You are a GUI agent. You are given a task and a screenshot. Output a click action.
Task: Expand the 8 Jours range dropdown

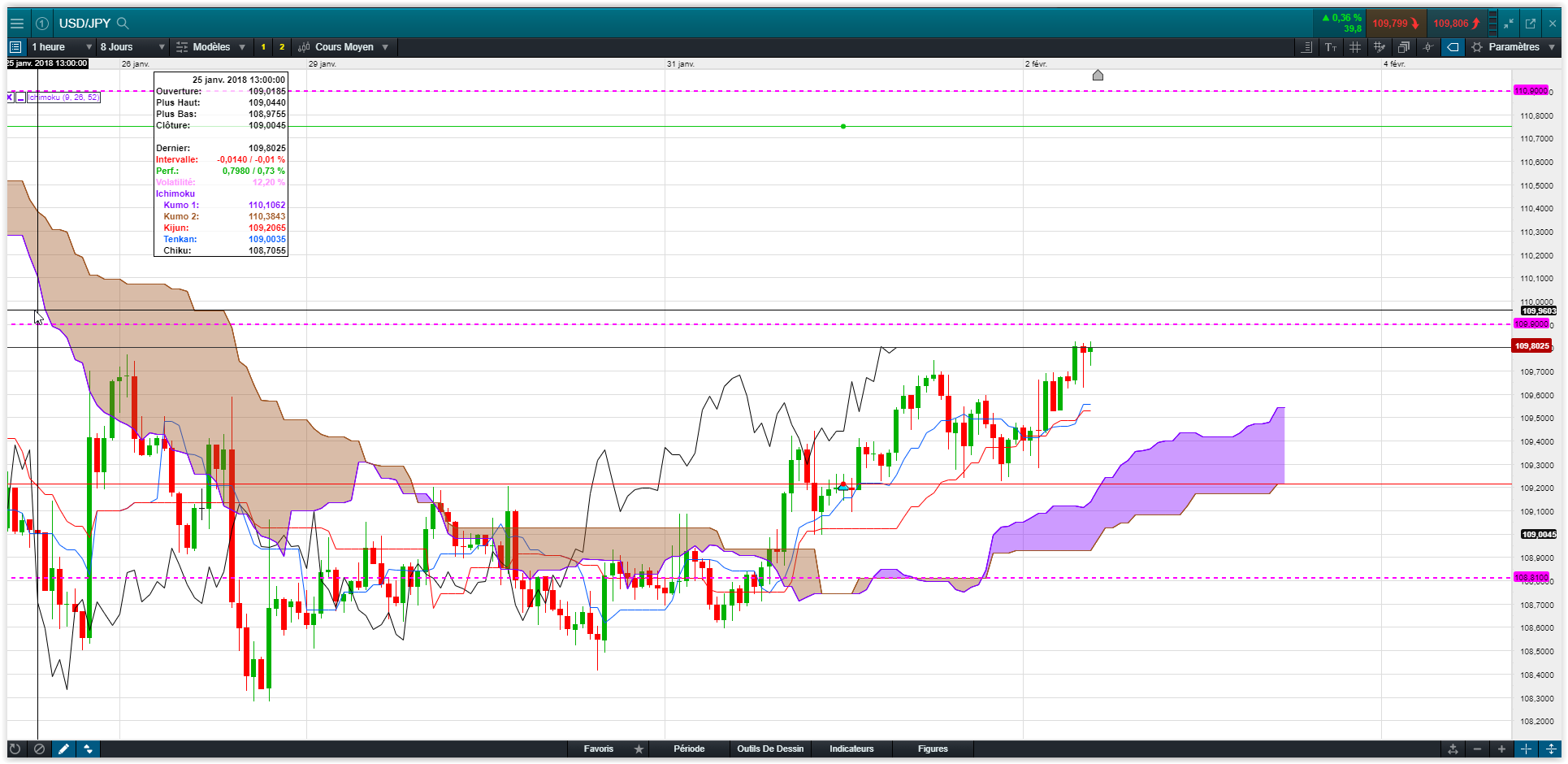click(132, 47)
